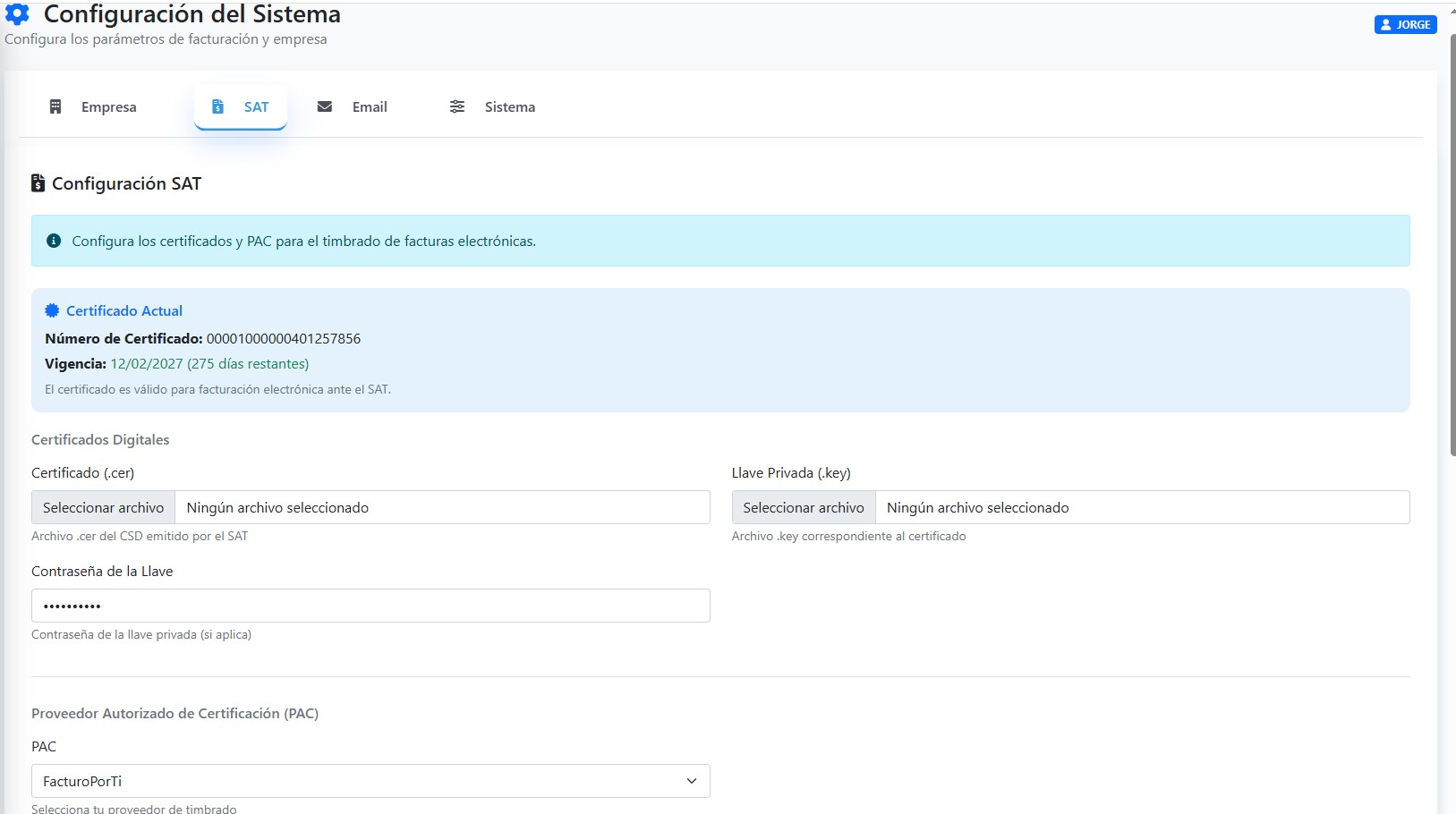Select the active SAT tab

tap(241, 106)
